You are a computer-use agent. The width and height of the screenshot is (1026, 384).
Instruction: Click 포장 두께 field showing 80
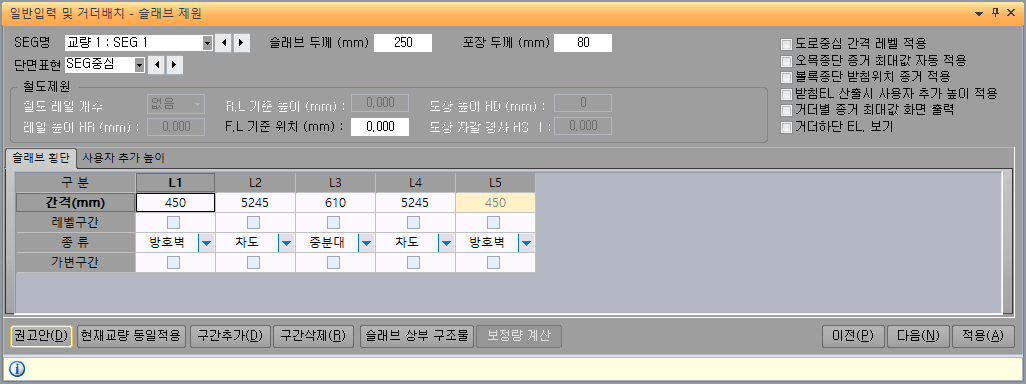(583, 43)
